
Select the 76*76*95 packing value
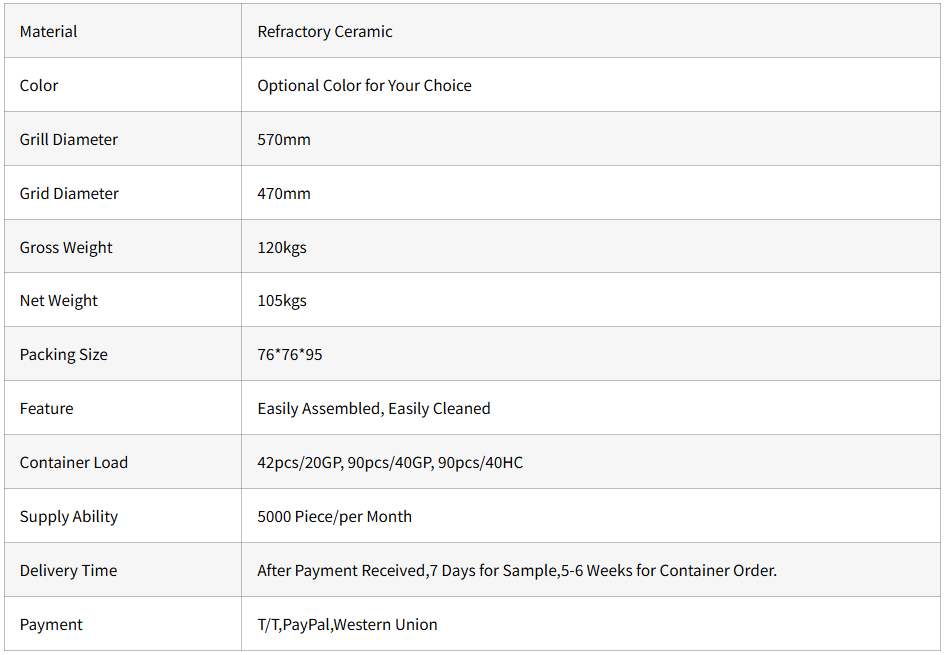point(290,354)
